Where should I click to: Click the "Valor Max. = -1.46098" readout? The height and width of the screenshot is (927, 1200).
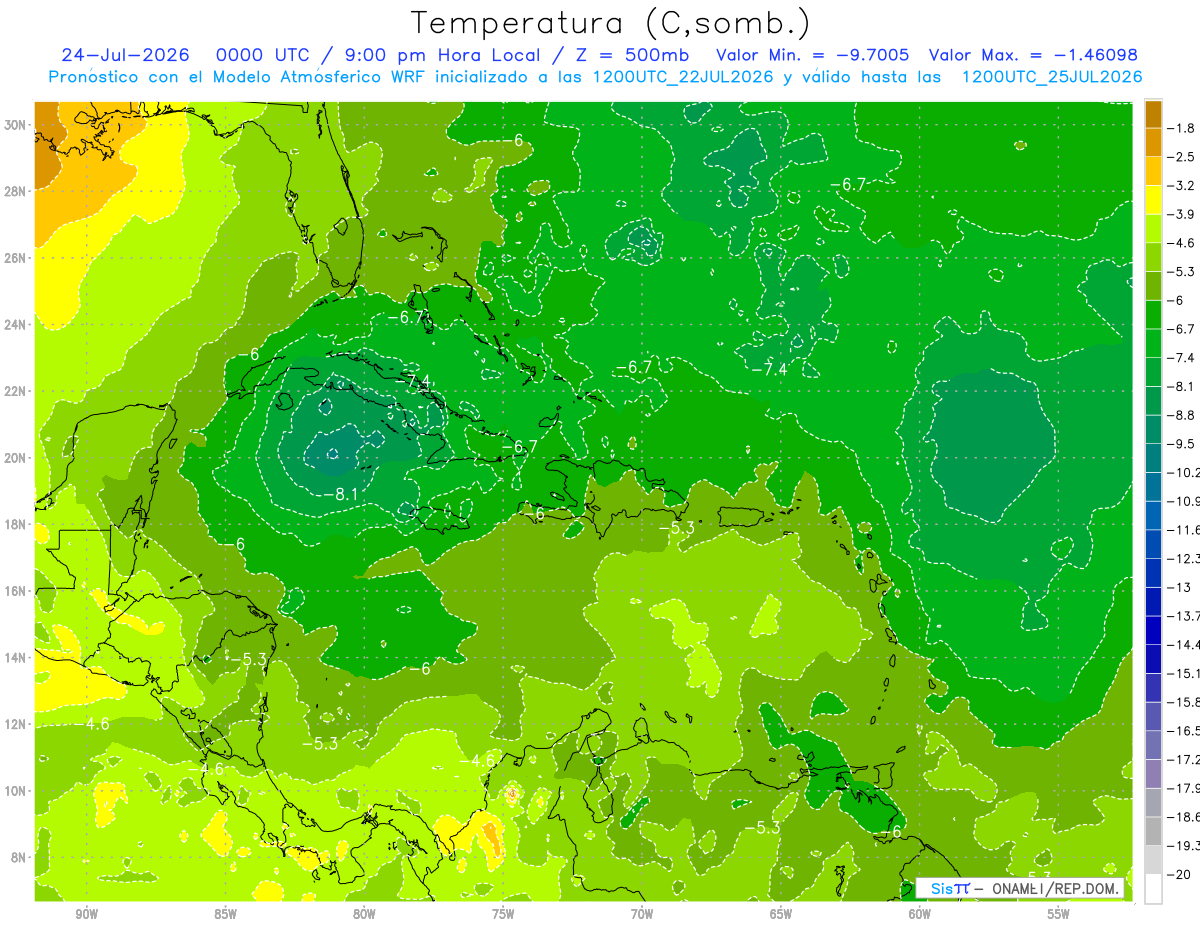point(1033,55)
